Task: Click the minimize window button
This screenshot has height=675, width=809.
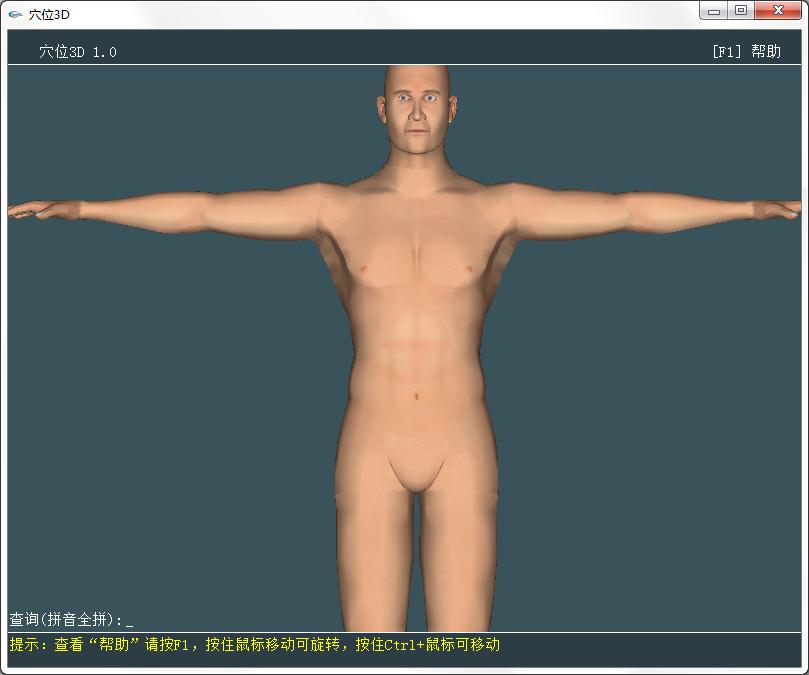Action: (714, 11)
